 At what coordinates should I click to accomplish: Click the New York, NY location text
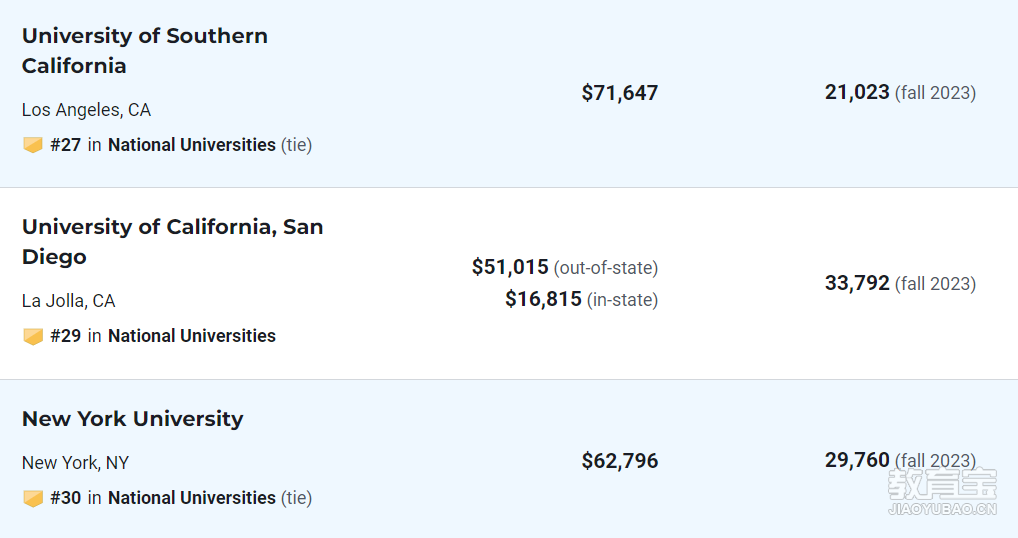75,463
